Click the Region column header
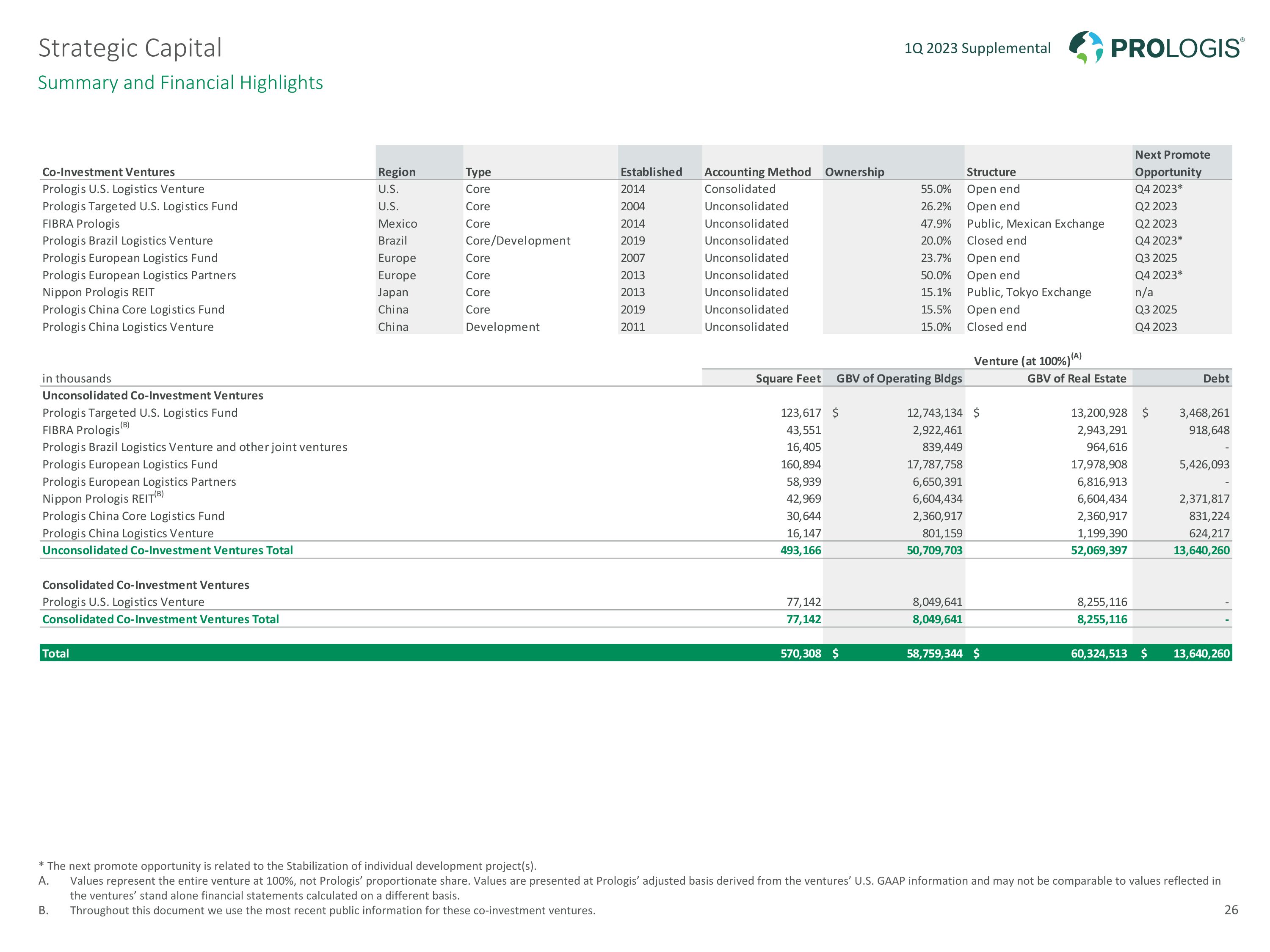 click(x=397, y=172)
